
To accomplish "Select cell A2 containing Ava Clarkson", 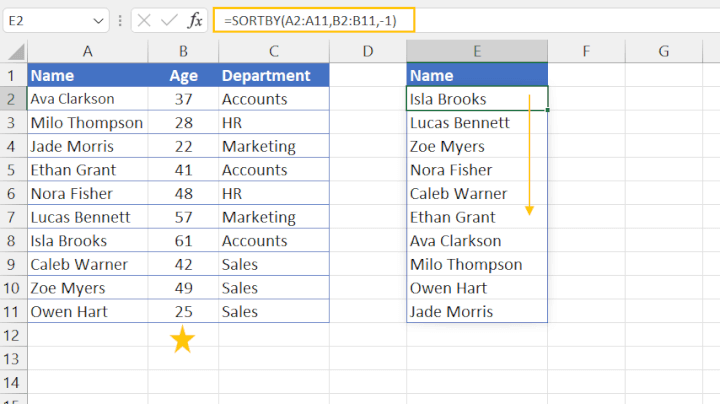I will tap(88, 99).
